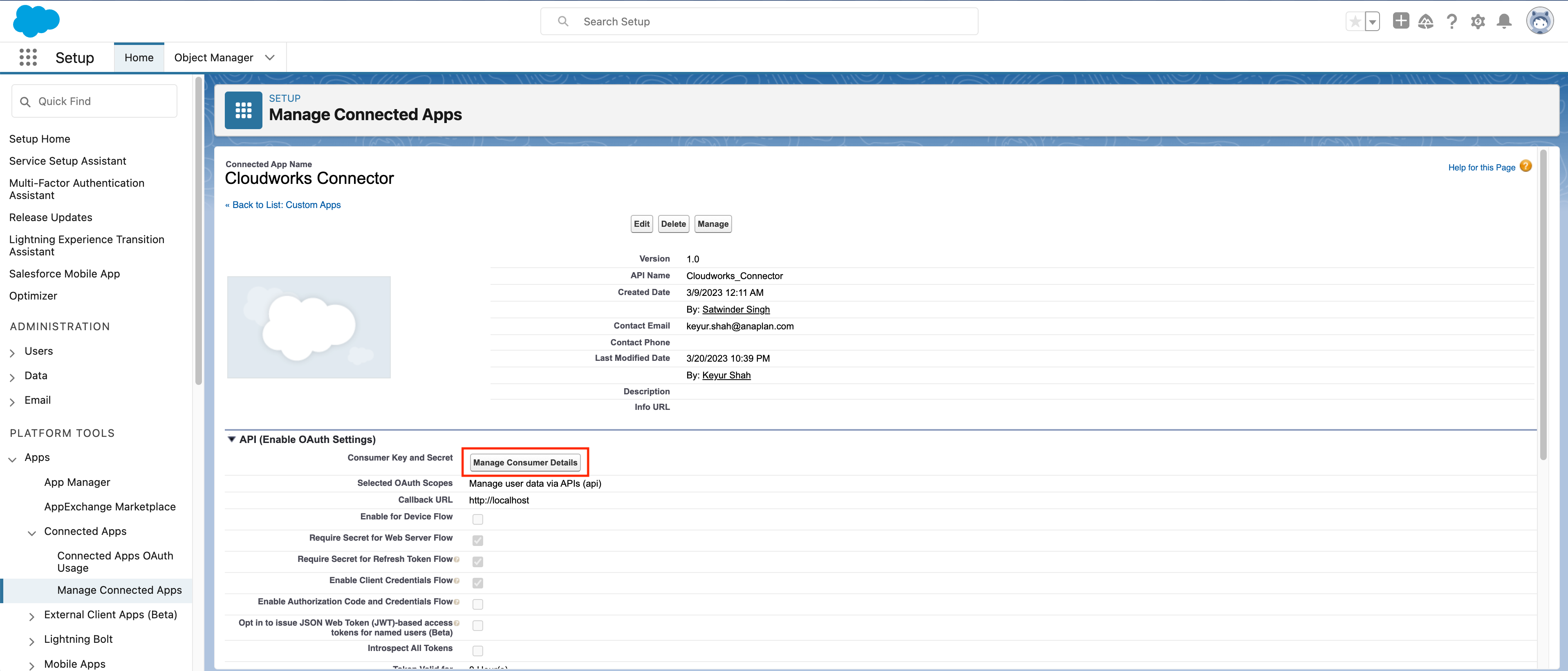Open the notifications bell

pos(1504,21)
